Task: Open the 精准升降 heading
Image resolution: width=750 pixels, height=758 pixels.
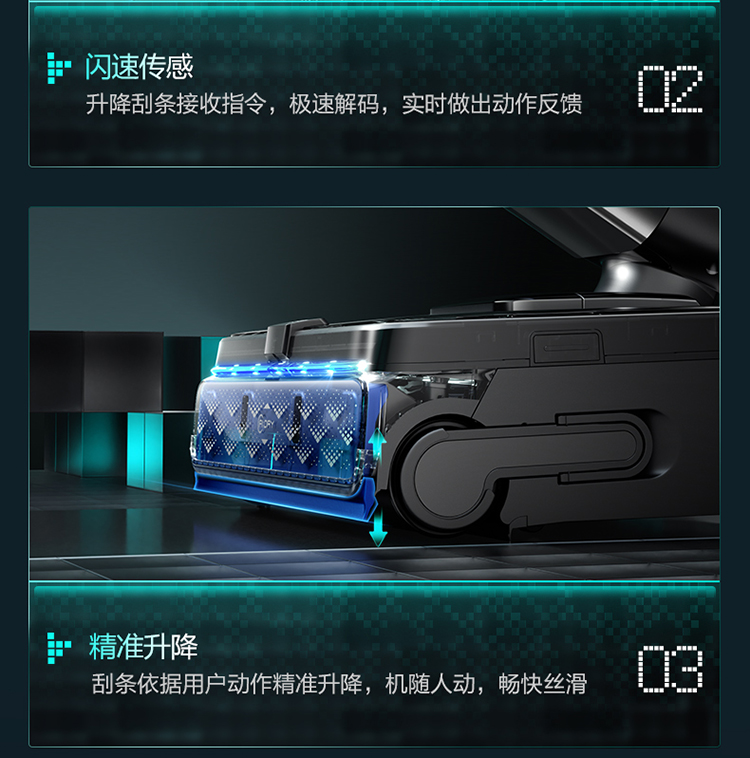Action: [143, 647]
